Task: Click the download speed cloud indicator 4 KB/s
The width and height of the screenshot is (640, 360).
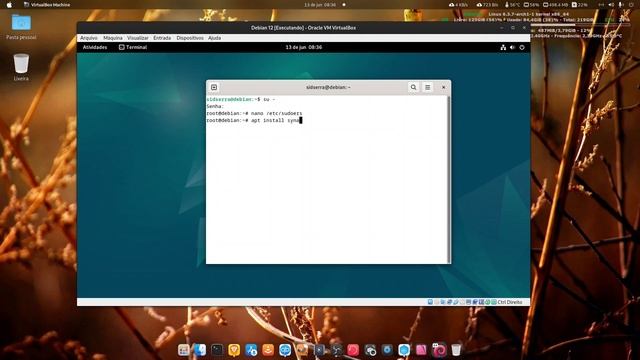Action: pyautogui.click(x=458, y=5)
